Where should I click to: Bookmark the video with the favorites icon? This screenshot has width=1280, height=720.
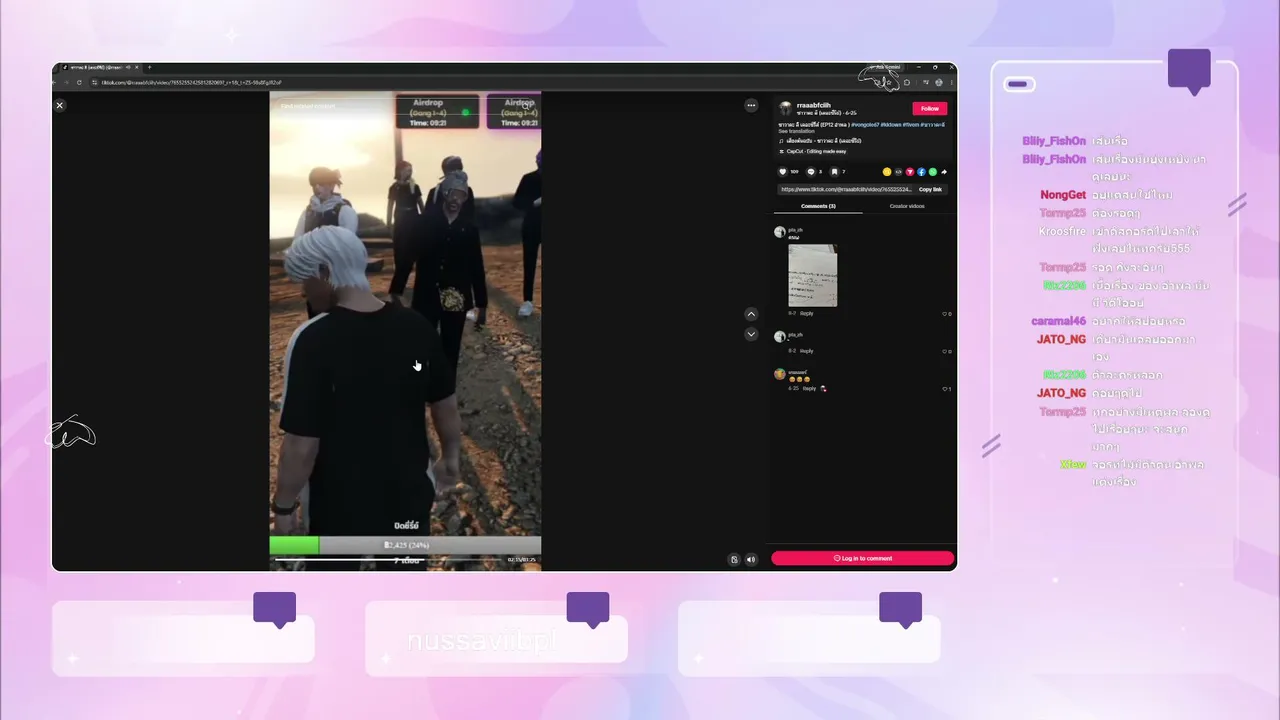point(834,172)
